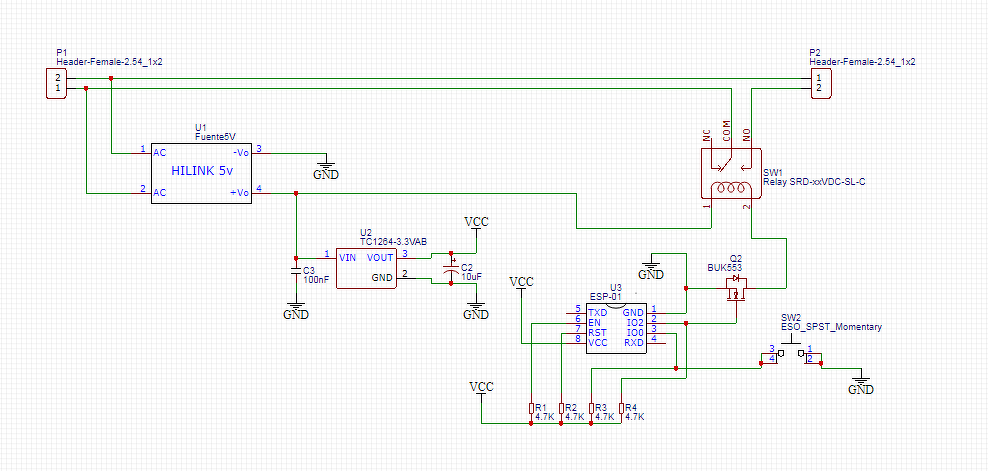Click the 'NC' relay terminal label
Viewport: 988px width, 471px height.
pyautogui.click(x=706, y=135)
